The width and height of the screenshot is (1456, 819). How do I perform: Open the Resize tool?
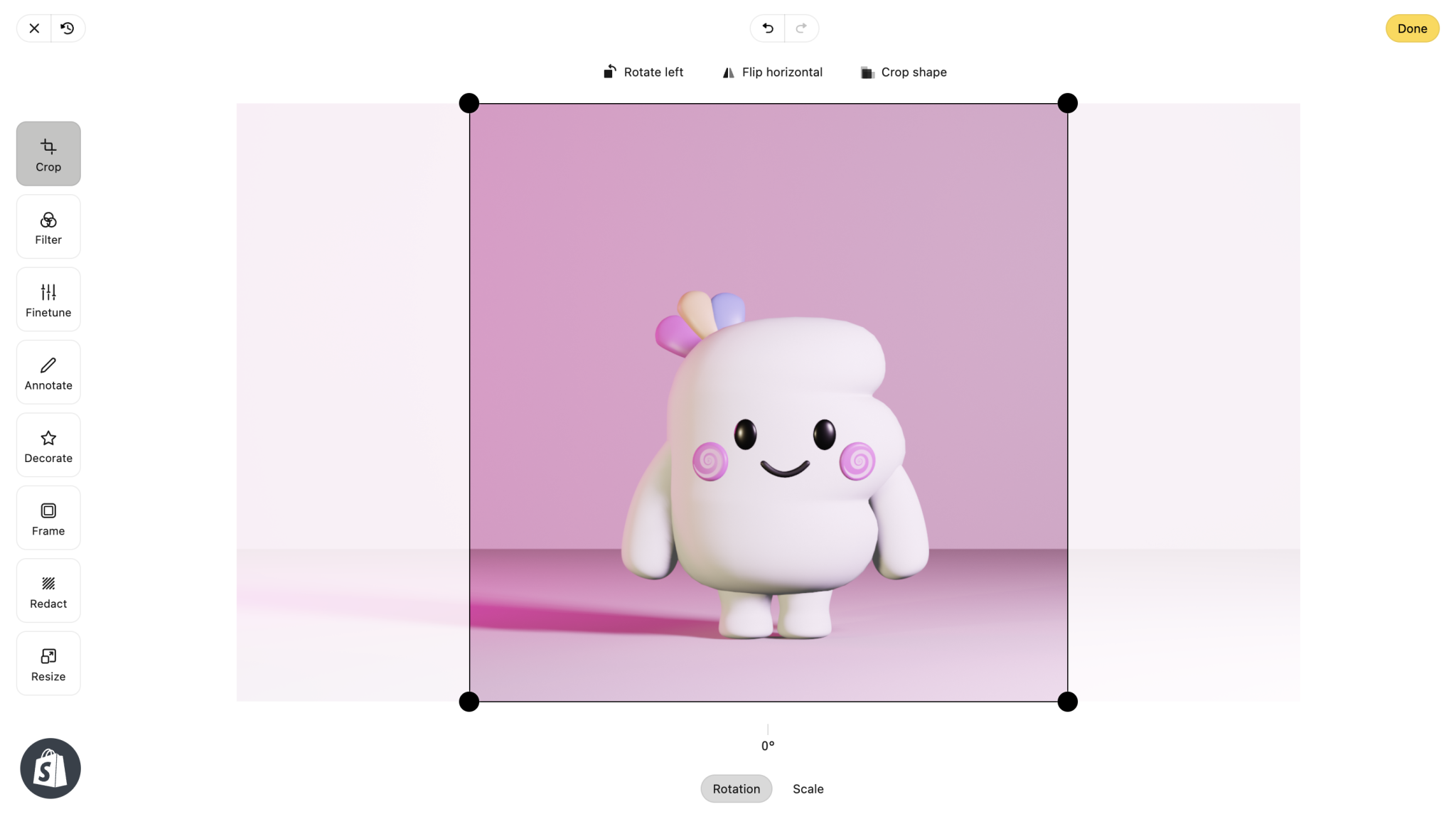click(48, 663)
